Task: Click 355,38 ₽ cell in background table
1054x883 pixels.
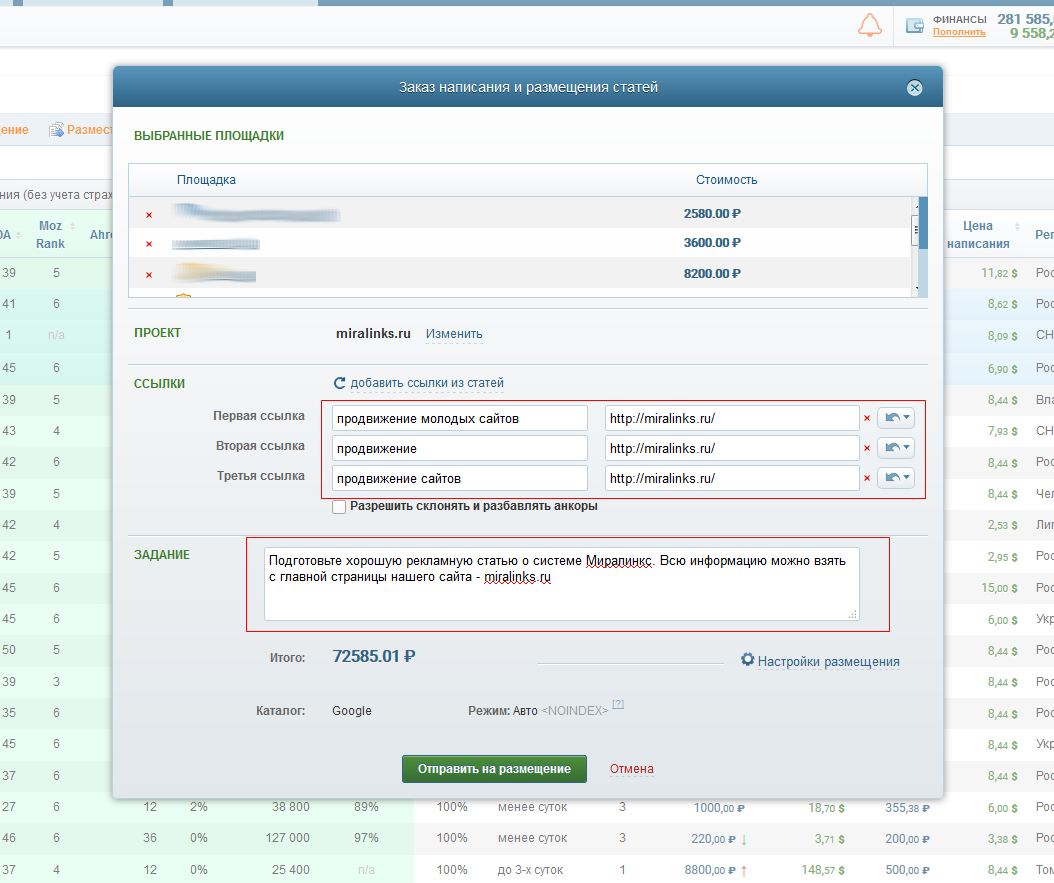Action: (907, 808)
